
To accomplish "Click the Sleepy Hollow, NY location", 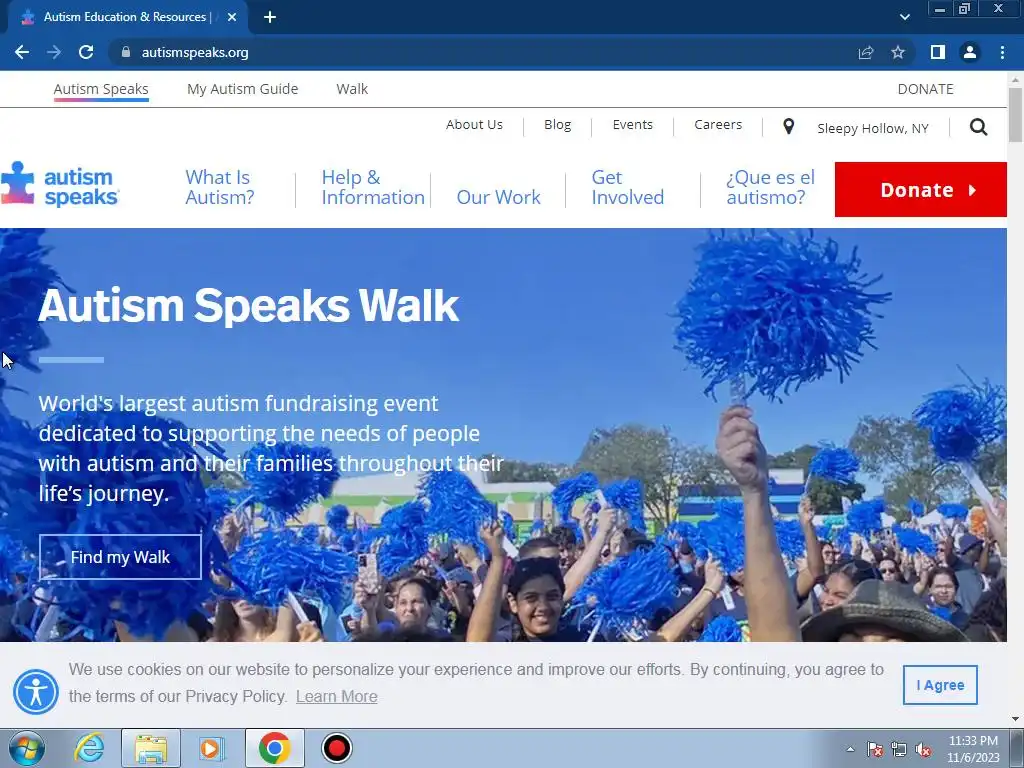I will point(872,128).
